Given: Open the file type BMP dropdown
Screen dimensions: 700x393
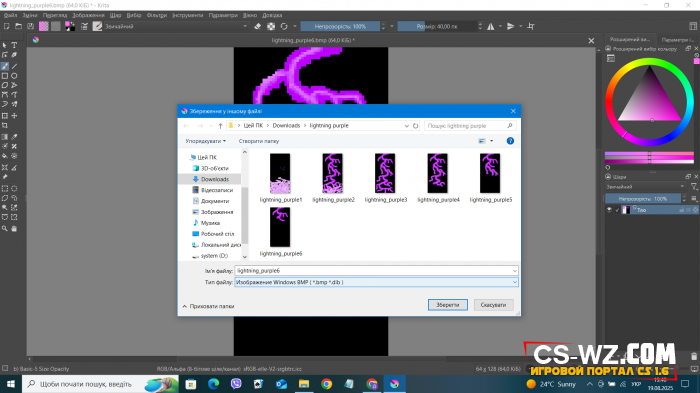Looking at the screenshot, I should point(376,282).
